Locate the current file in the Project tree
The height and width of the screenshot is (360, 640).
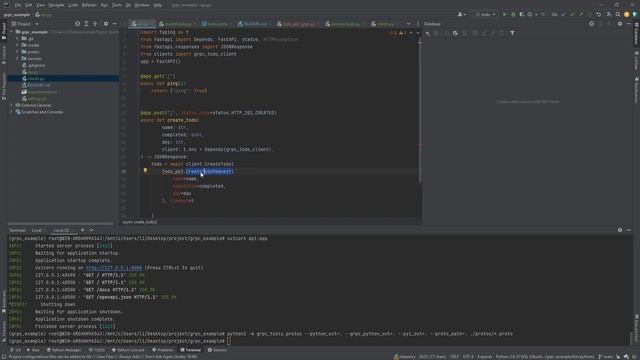[x=77, y=24]
